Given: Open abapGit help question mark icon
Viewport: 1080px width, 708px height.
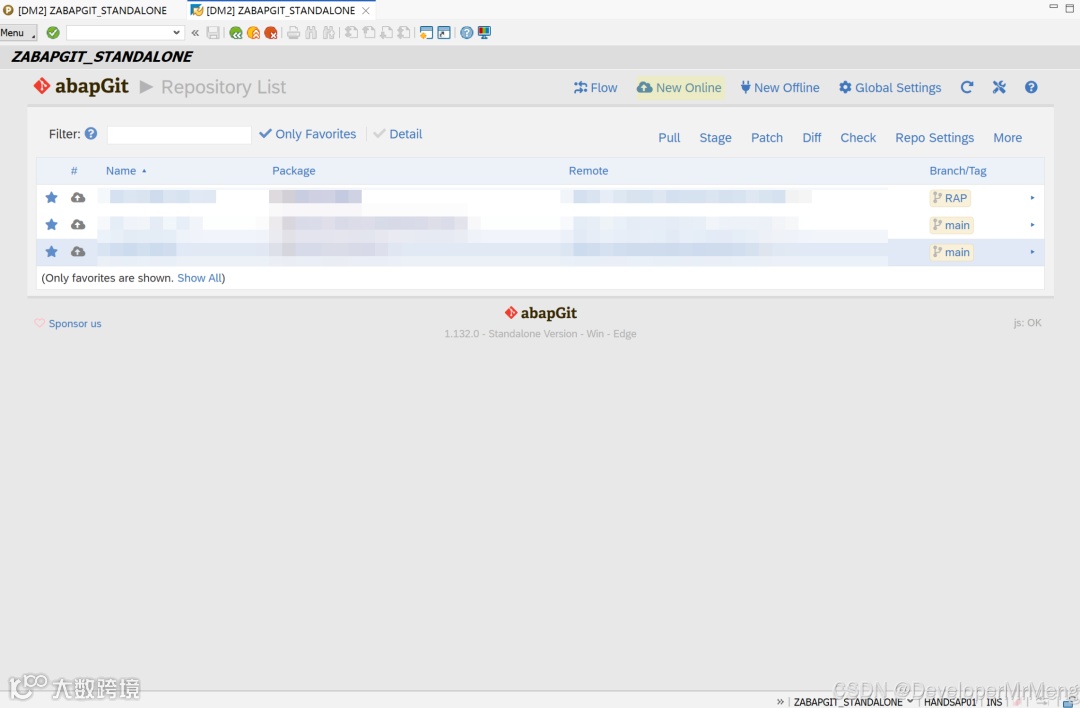Looking at the screenshot, I should (1031, 87).
